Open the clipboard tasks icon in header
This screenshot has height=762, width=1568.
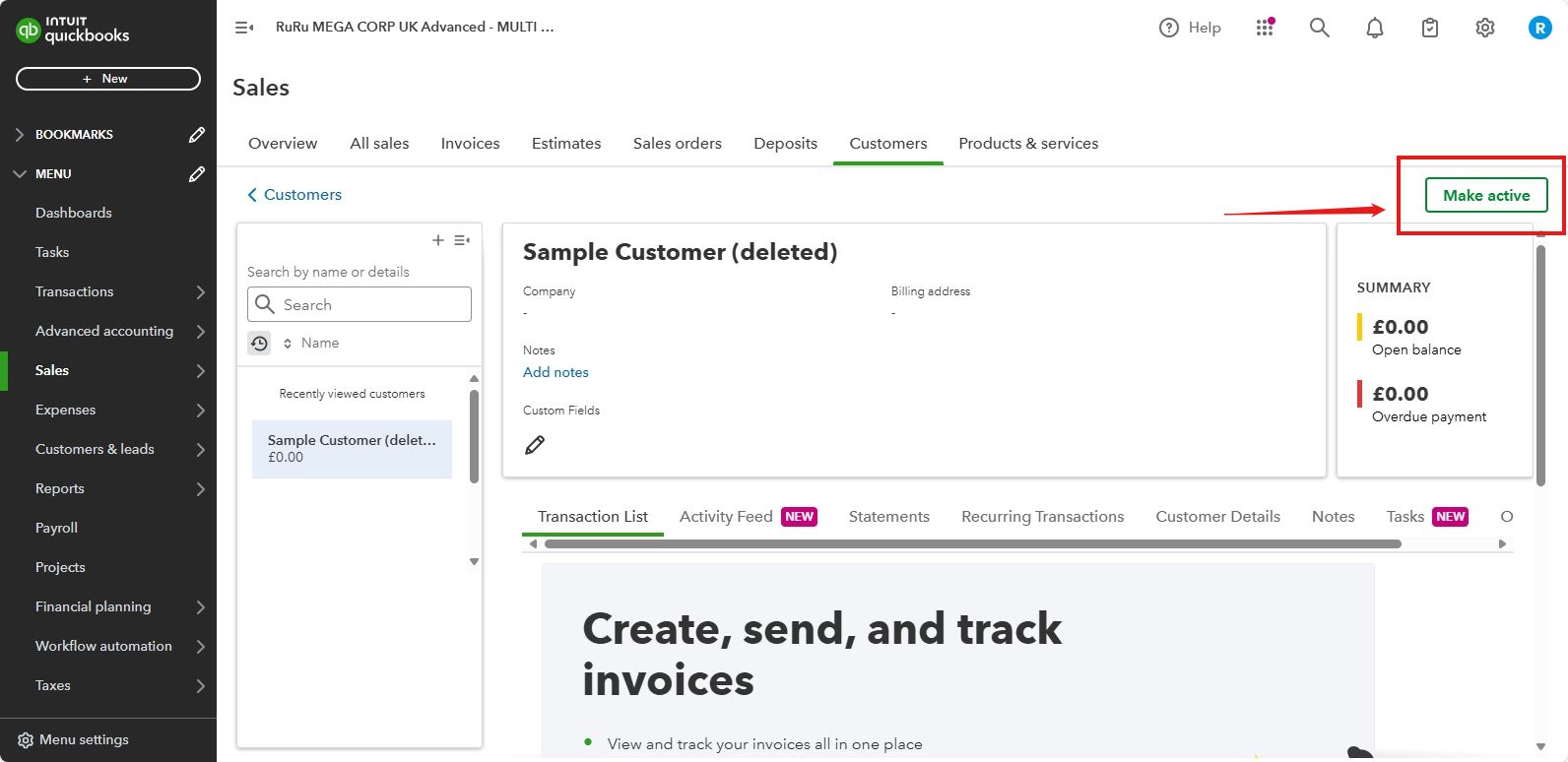click(x=1429, y=28)
